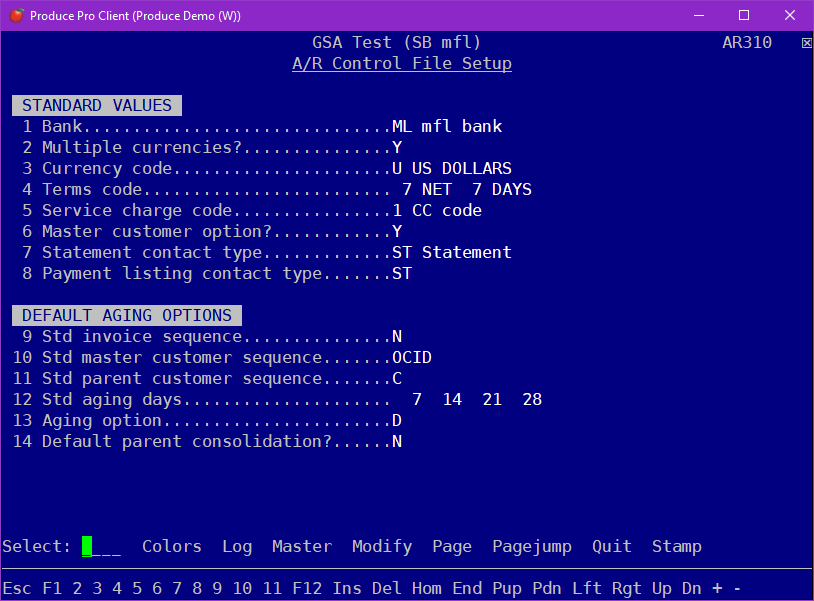Click the End key label

coord(467,588)
